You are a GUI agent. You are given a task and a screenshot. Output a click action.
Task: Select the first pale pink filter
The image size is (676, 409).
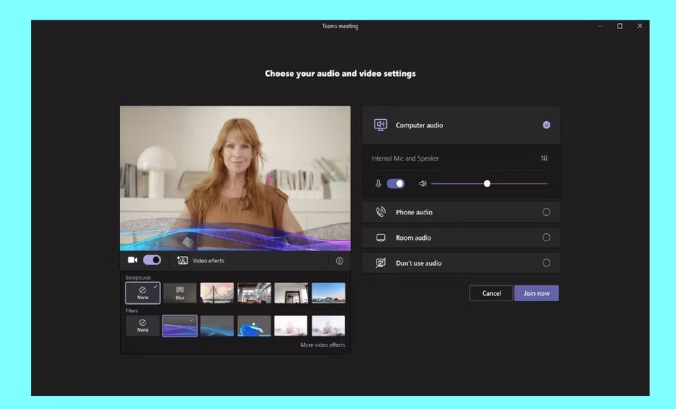click(291, 326)
